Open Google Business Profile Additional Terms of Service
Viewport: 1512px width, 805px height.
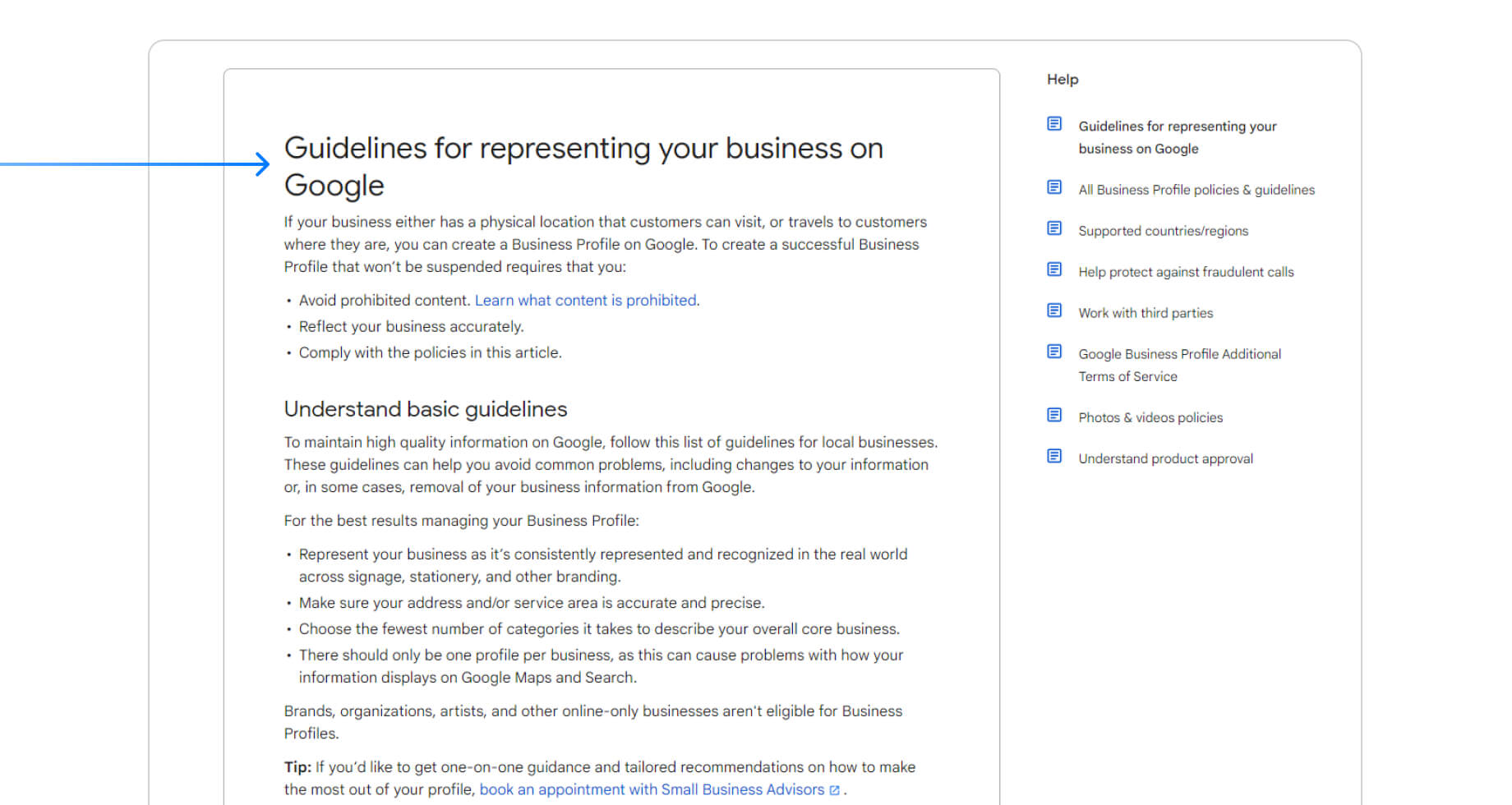coord(1180,365)
